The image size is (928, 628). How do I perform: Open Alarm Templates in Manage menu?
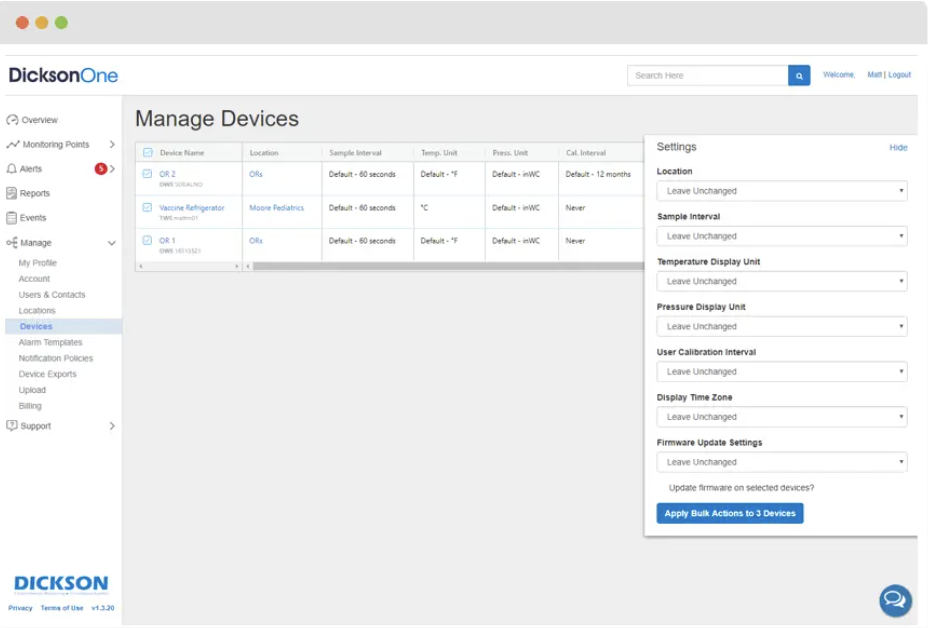(50, 342)
